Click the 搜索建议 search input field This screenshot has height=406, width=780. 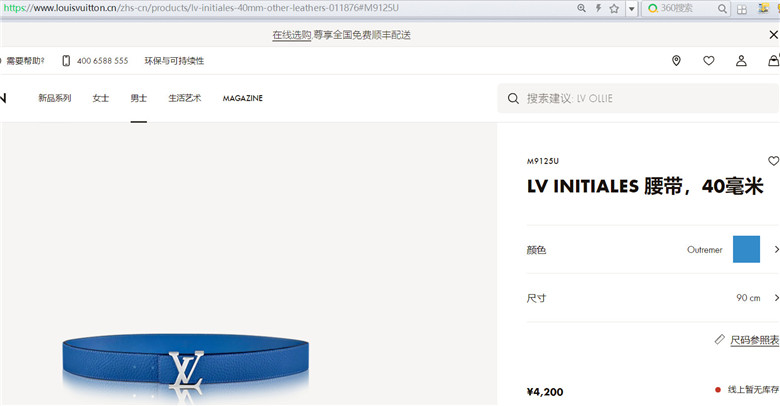[638, 99]
